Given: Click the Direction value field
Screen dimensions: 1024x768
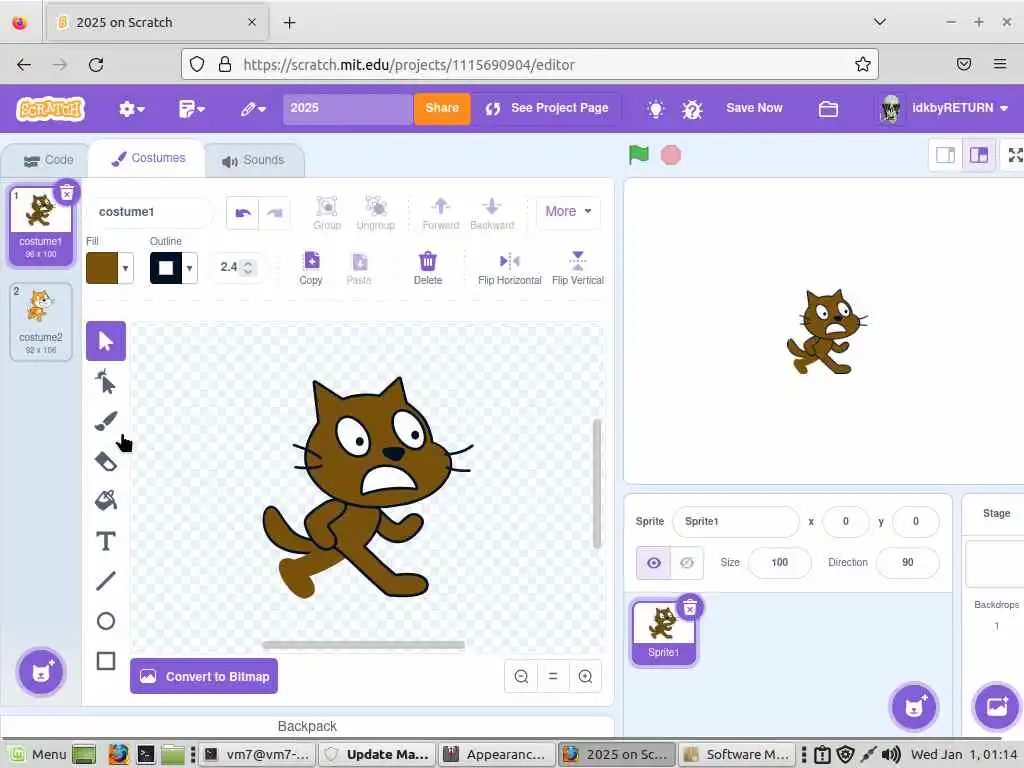Looking at the screenshot, I should coord(908,562).
